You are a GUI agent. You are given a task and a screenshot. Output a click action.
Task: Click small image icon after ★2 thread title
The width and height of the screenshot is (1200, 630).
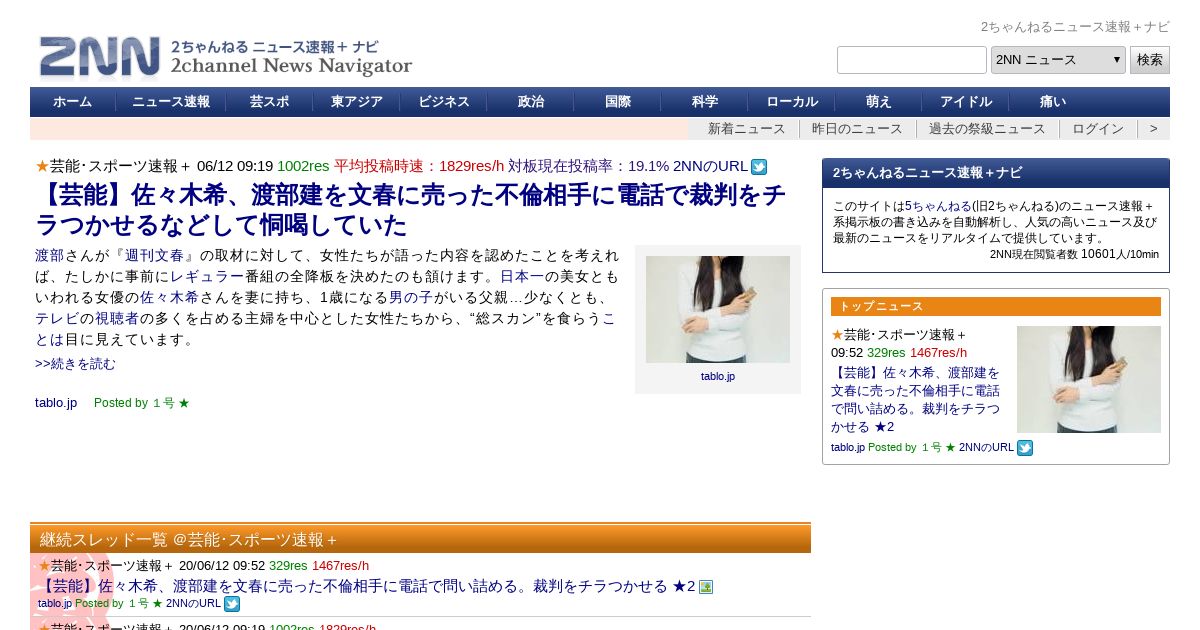[706, 587]
